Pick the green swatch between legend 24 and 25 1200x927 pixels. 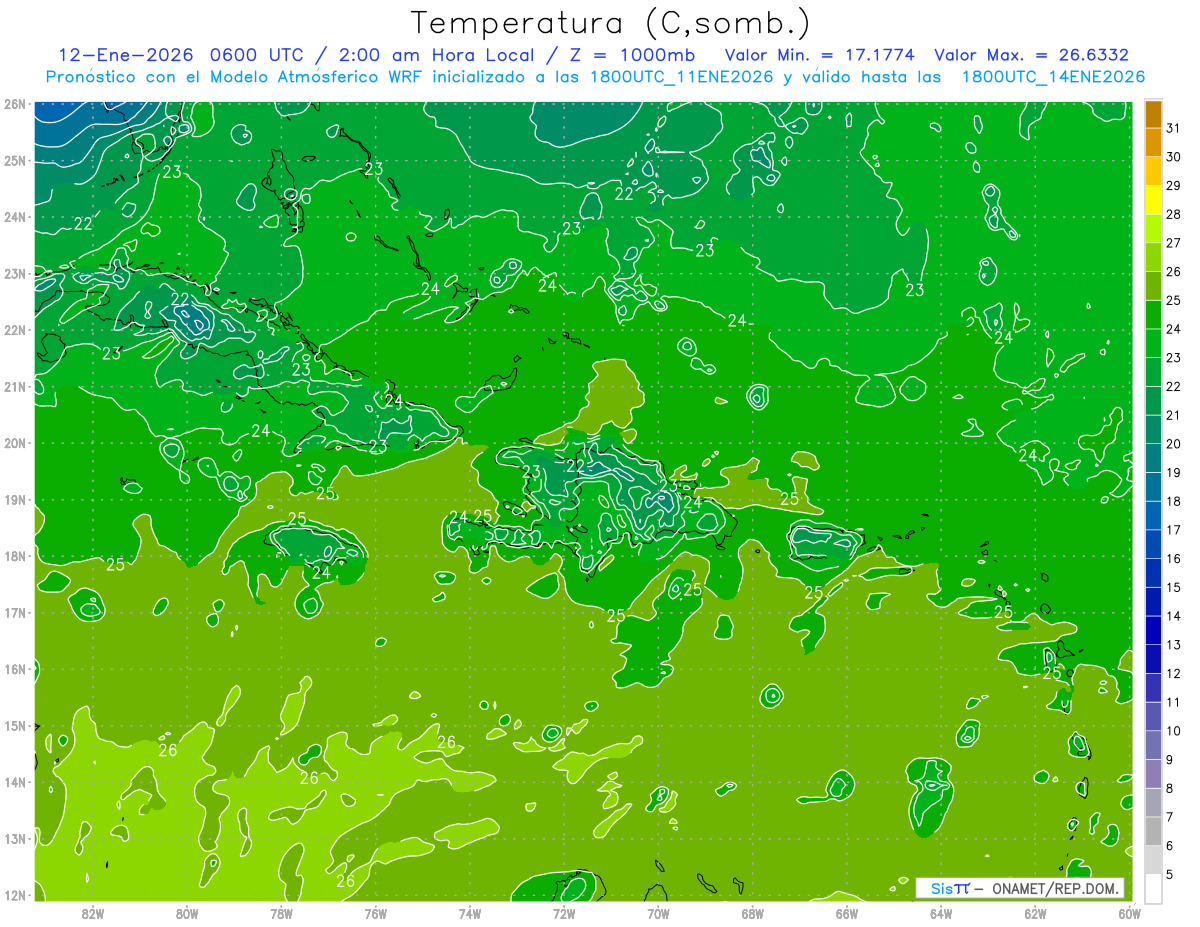tap(1153, 315)
